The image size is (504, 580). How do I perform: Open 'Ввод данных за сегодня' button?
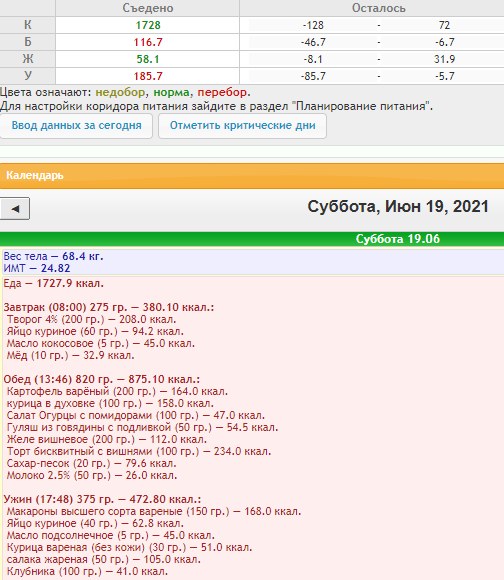click(x=76, y=126)
